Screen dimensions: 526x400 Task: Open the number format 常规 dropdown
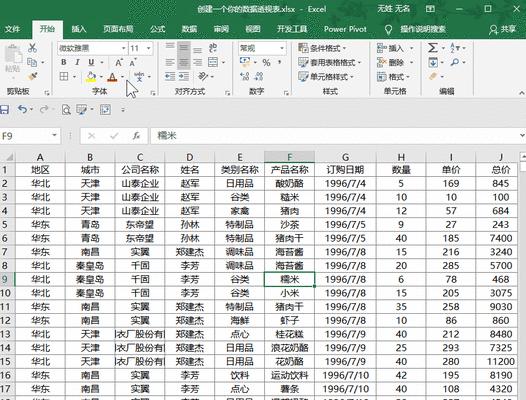[282, 48]
